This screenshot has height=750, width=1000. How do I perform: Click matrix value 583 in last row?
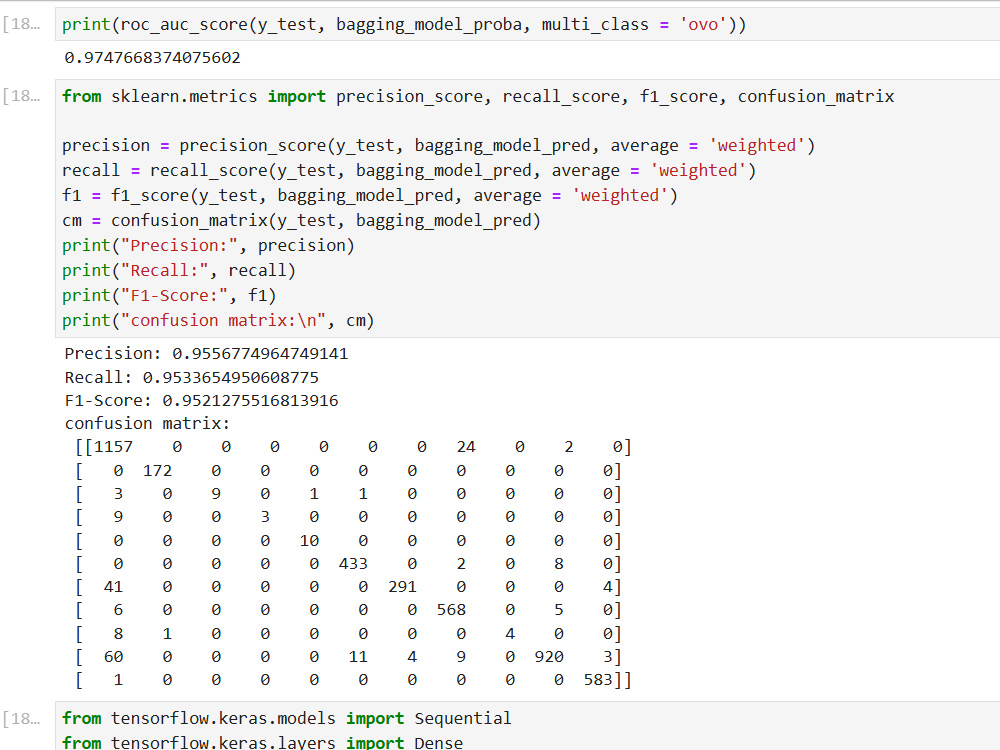598,680
